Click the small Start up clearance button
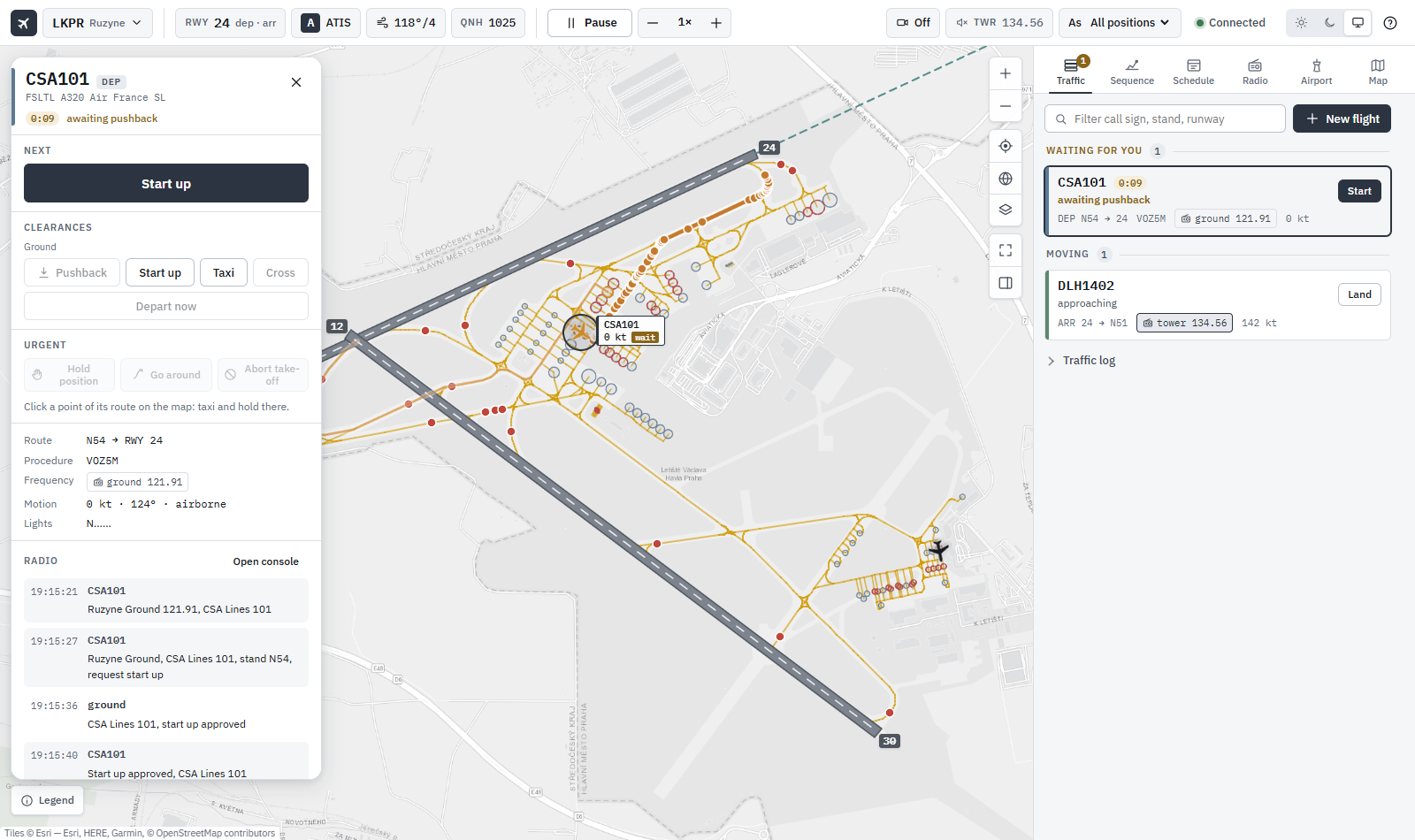1415x840 pixels. coord(160,272)
